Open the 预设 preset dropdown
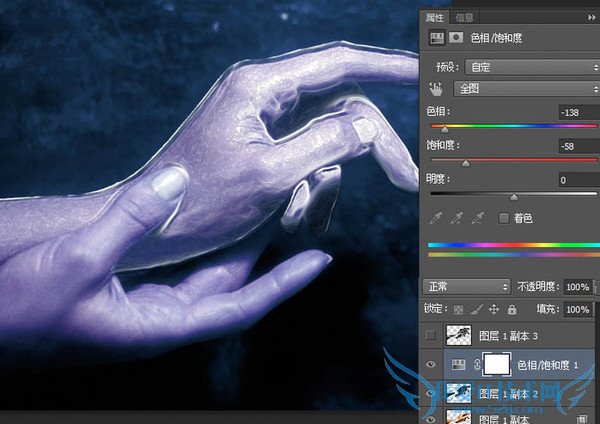 pos(527,66)
